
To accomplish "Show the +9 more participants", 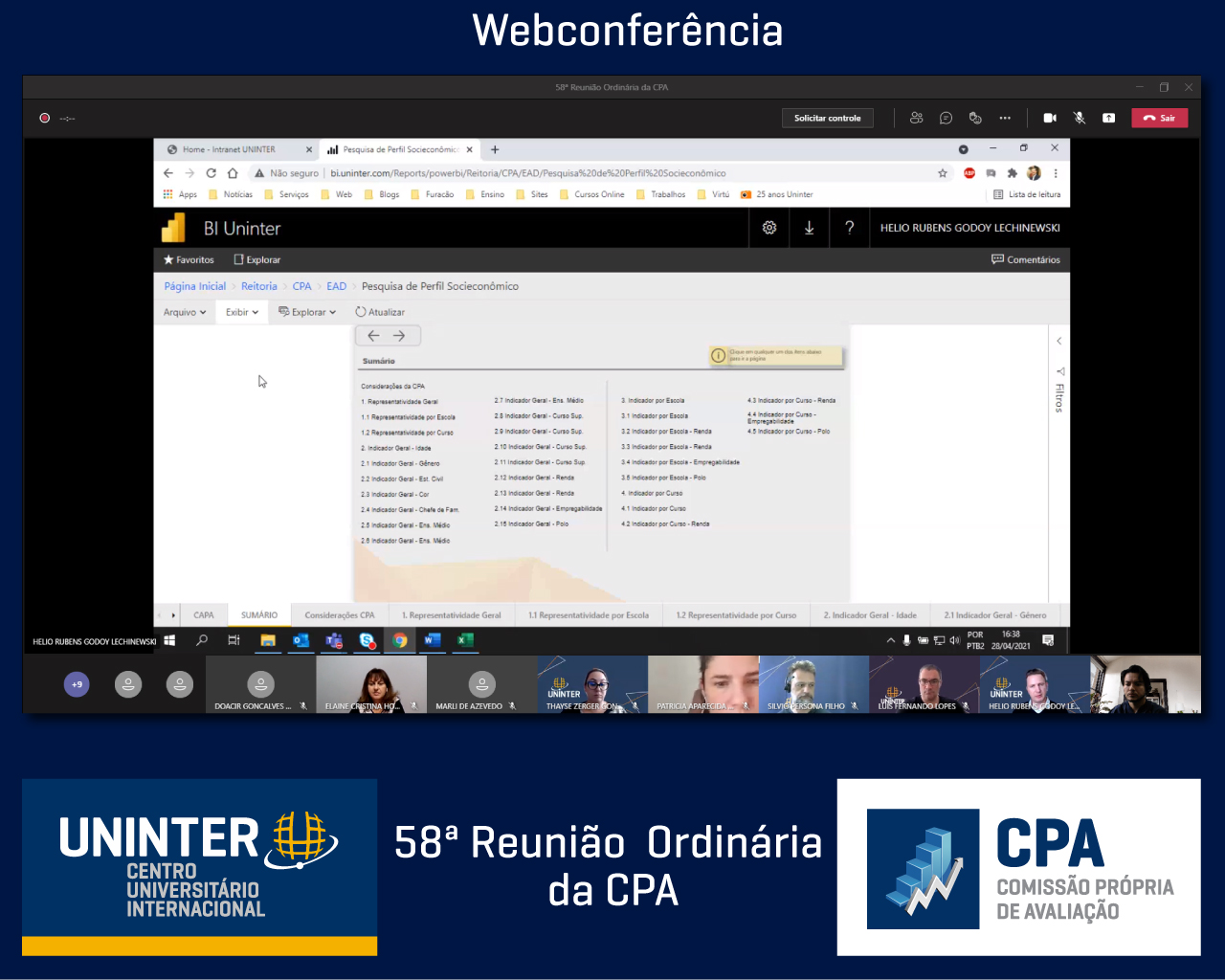I will pos(77,684).
